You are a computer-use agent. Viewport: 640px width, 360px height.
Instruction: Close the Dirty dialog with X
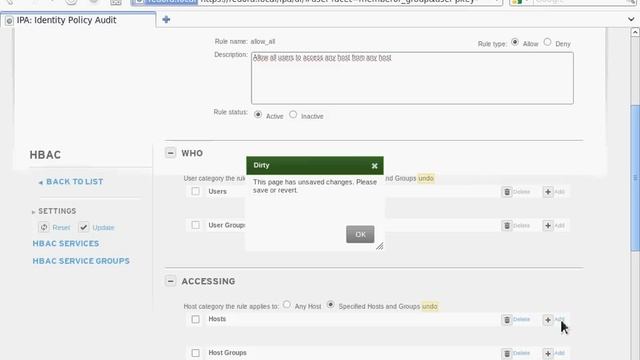coord(374,166)
